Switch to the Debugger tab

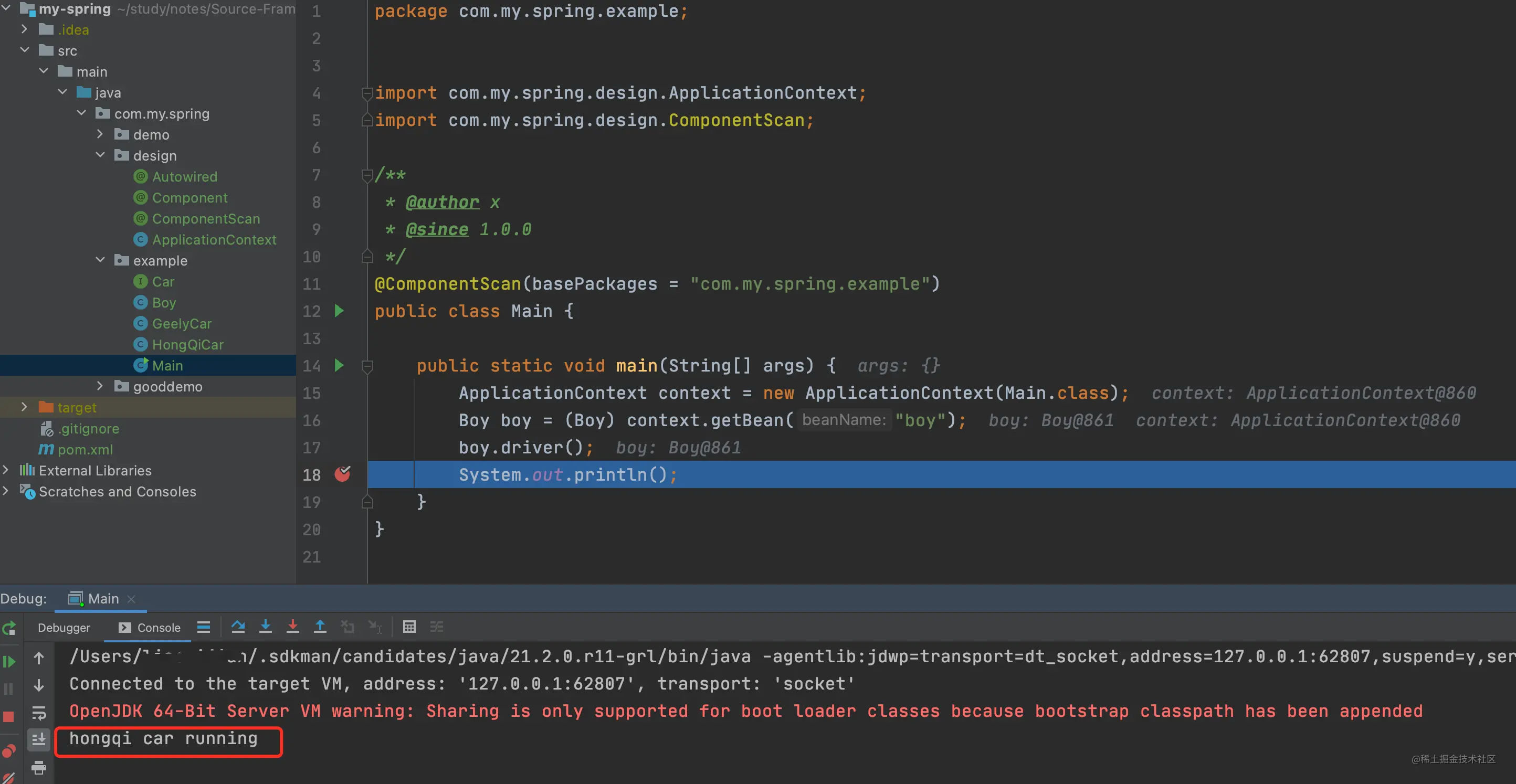coord(64,628)
